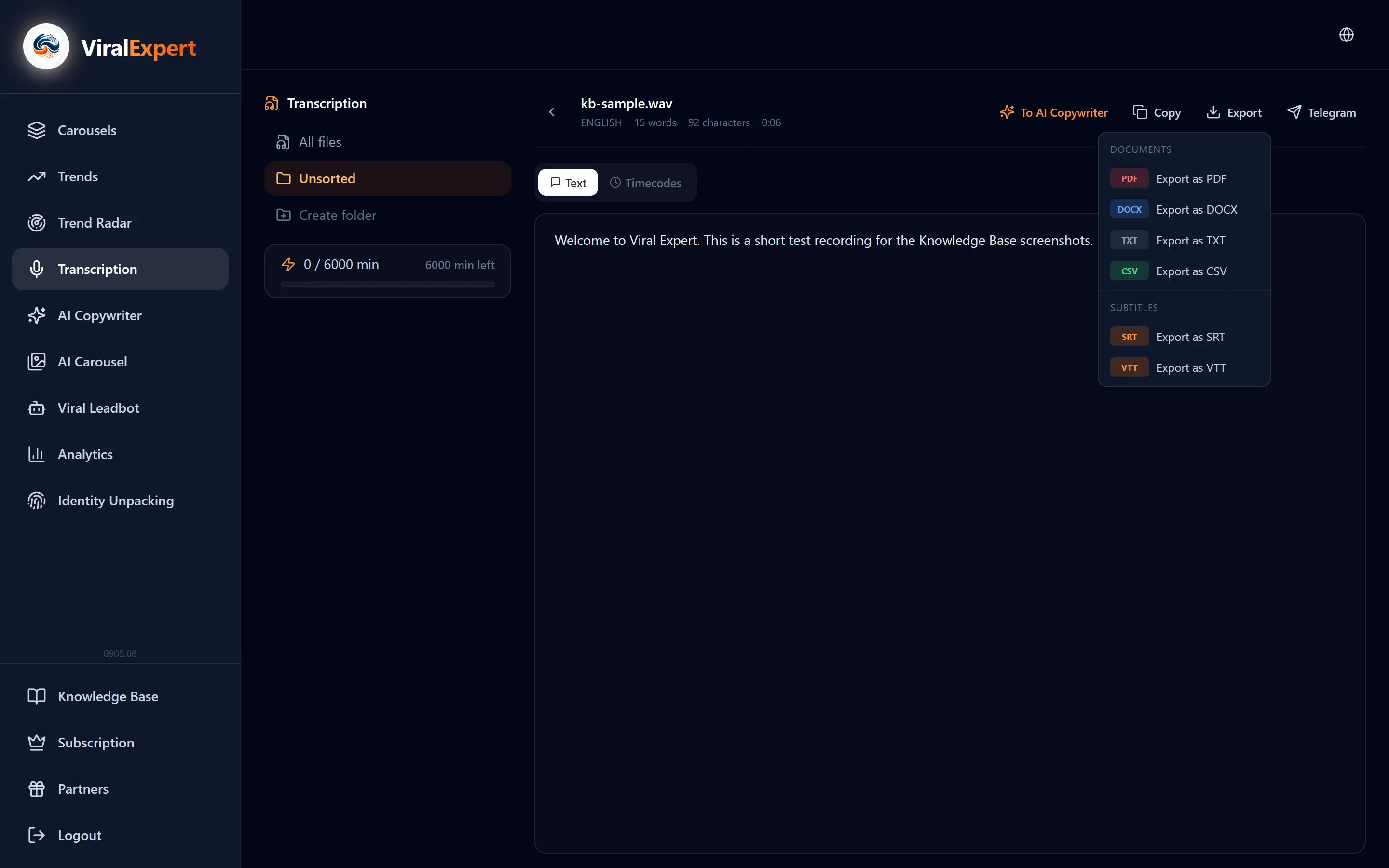
Task: Choose Export as VTT
Action: click(1184, 368)
